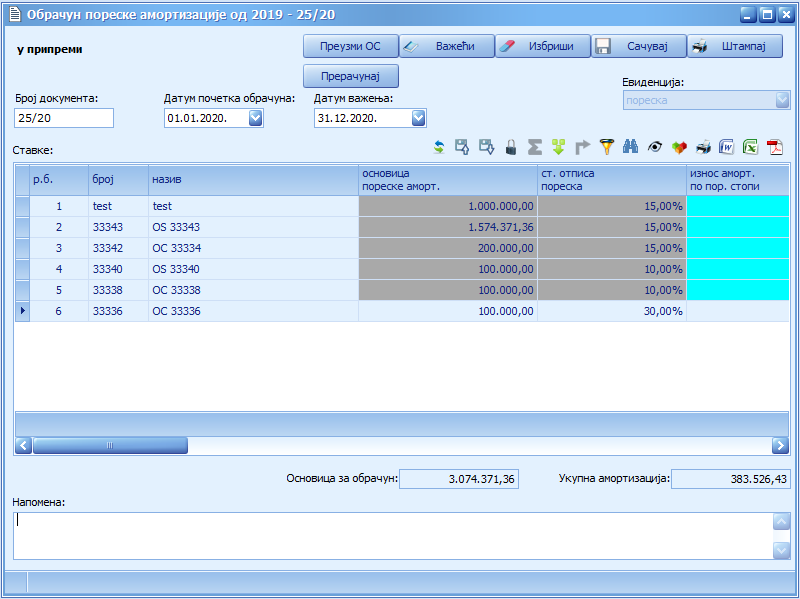Screen dimensions: 800x599
Task: Click number cell 33342
Action: 118,248
